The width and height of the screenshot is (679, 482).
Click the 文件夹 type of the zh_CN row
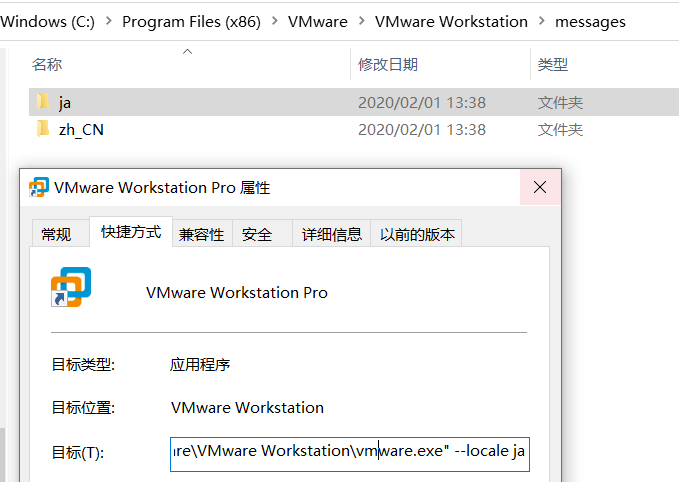[560, 129]
